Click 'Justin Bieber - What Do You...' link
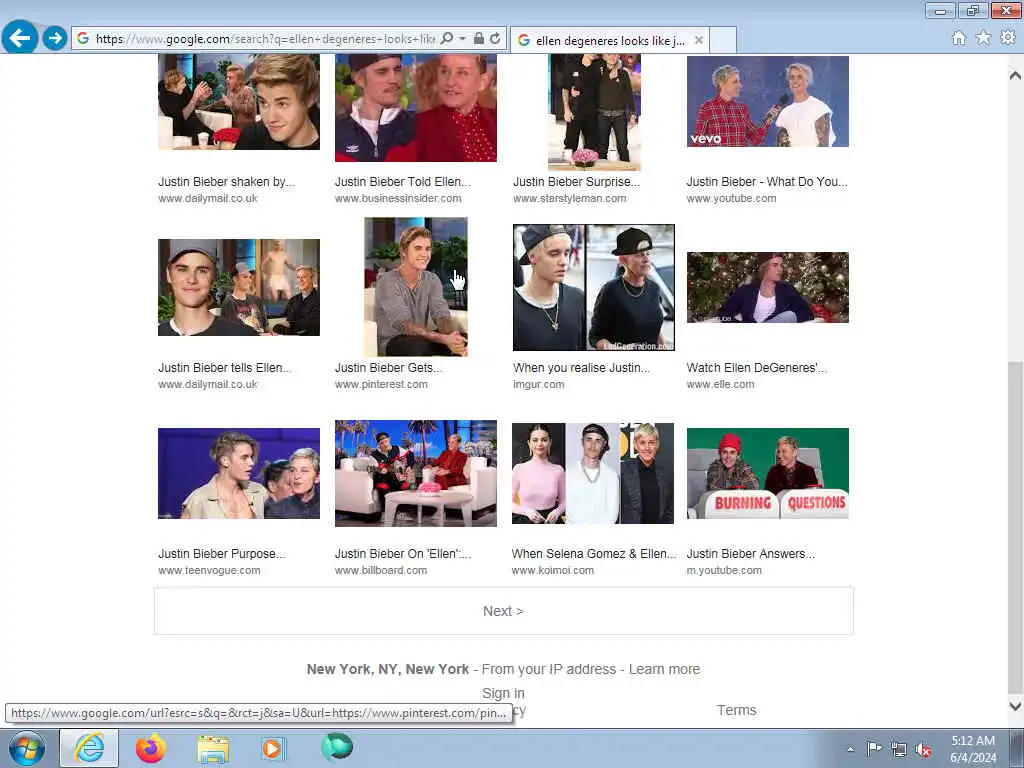Viewport: 1024px width, 768px height. point(767,182)
